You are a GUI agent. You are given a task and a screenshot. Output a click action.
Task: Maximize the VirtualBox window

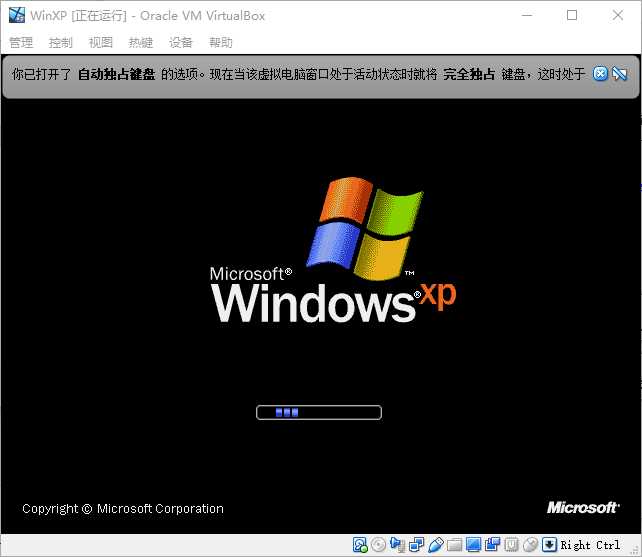coord(572,16)
